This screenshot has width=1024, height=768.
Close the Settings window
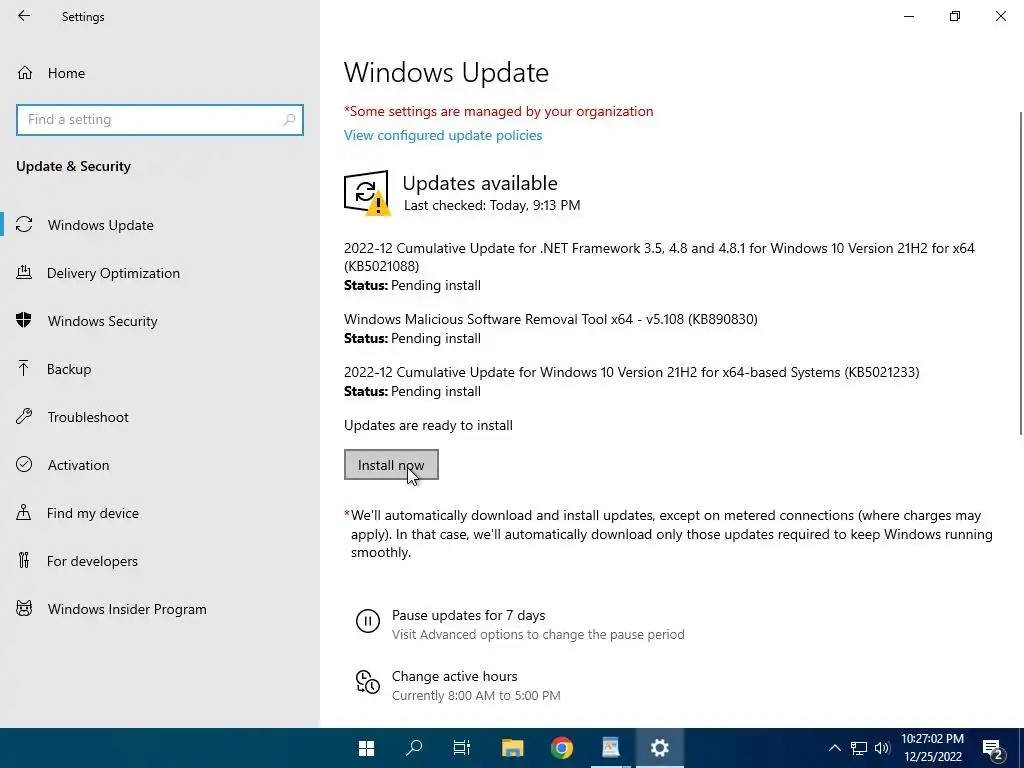[x=1000, y=16]
